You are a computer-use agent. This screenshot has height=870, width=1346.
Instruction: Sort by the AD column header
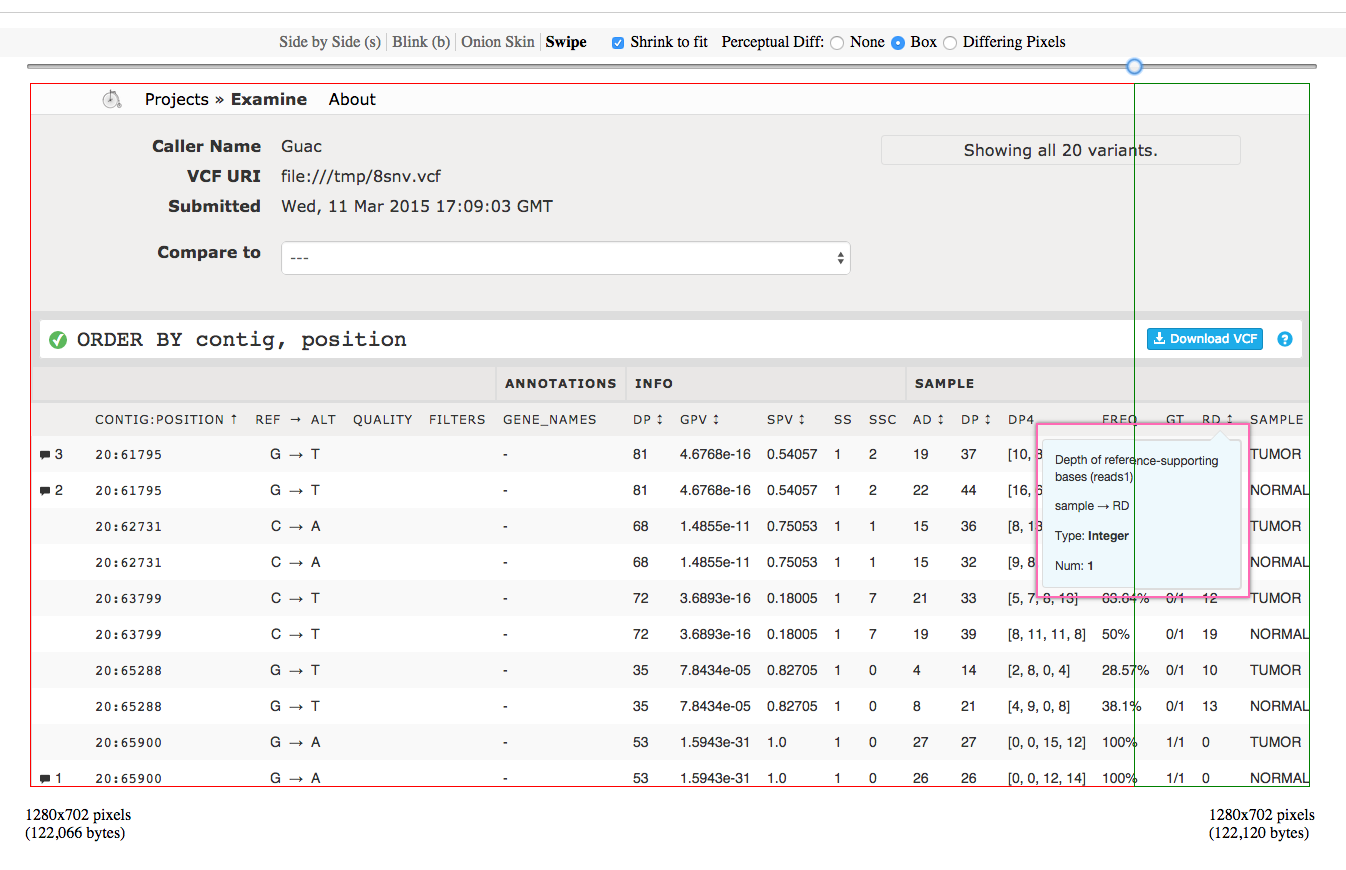928,420
